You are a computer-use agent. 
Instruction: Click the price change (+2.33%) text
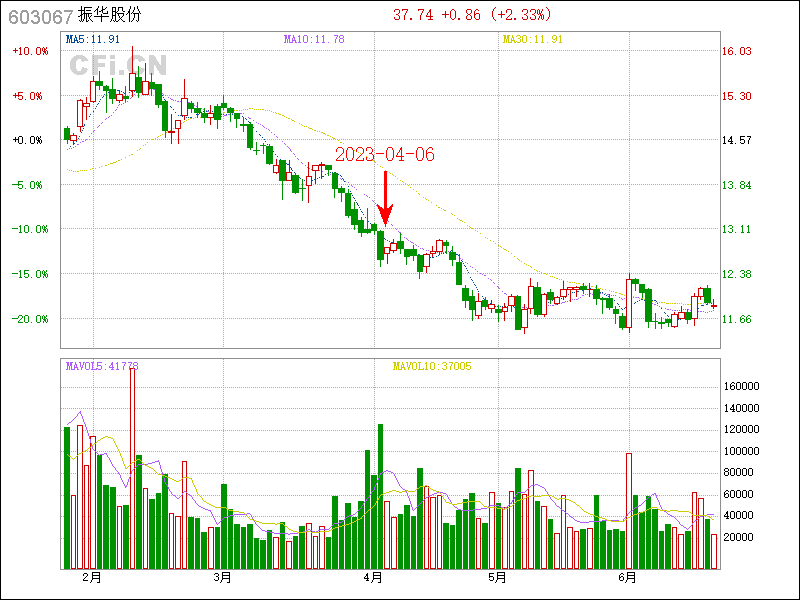point(516,15)
